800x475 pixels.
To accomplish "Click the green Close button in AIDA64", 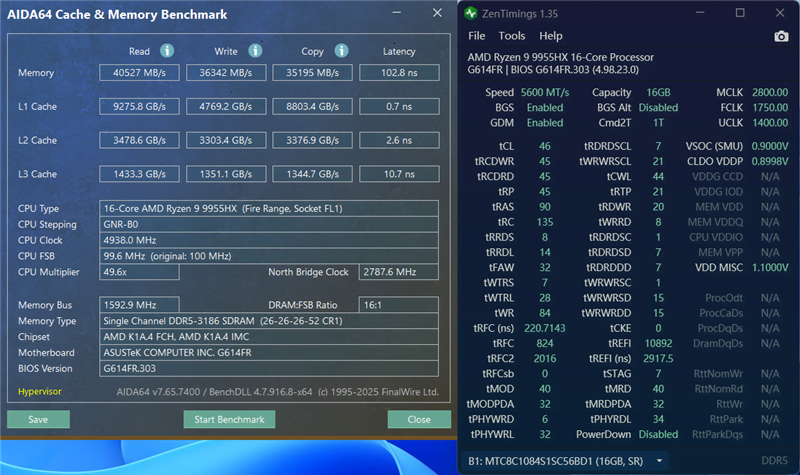I will coord(419,419).
